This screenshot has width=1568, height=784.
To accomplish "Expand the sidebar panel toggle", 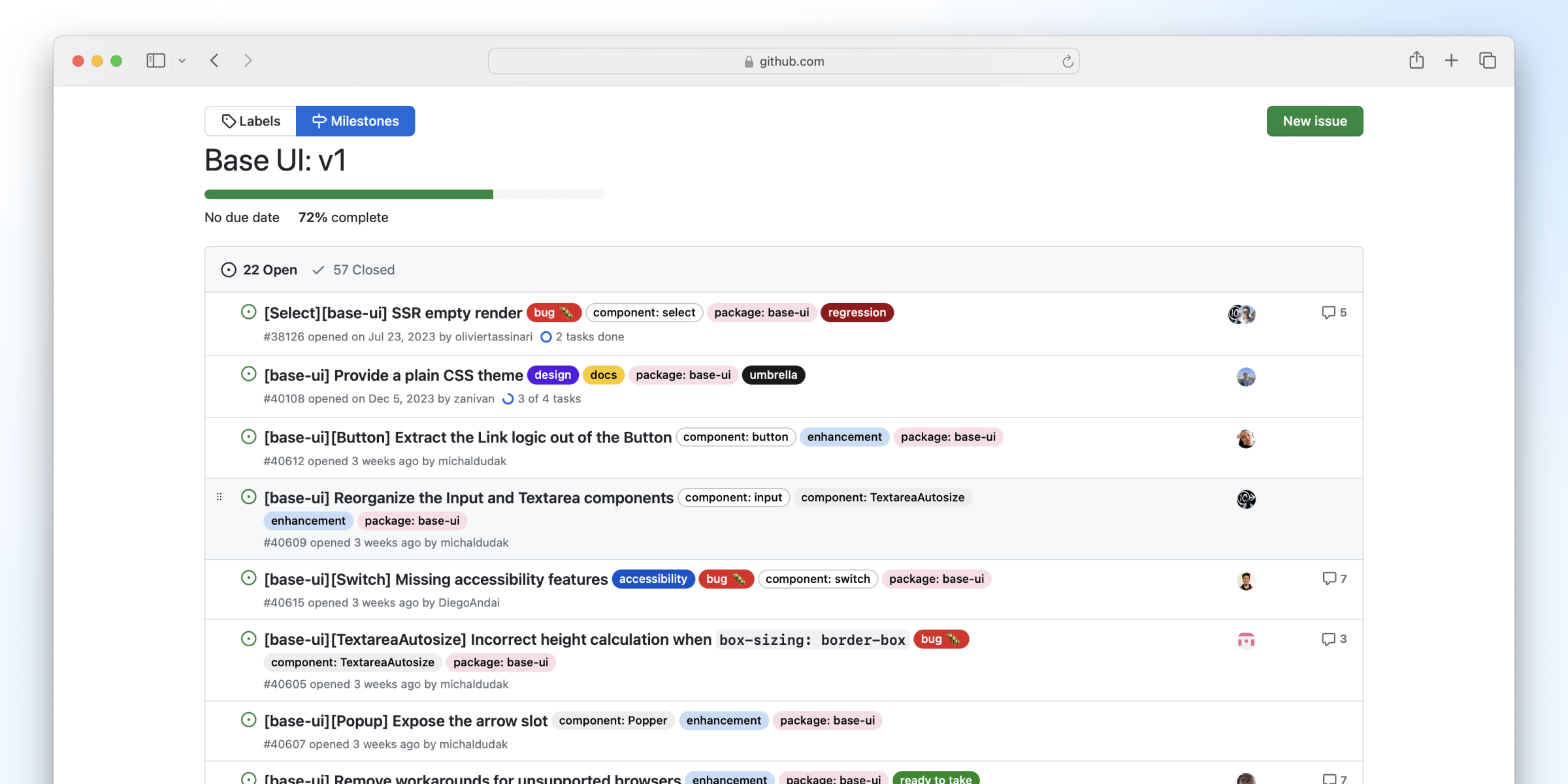I will 154,60.
